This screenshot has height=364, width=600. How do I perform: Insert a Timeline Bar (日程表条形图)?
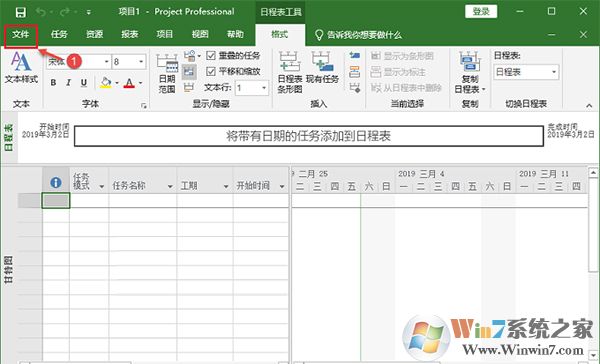(290, 73)
